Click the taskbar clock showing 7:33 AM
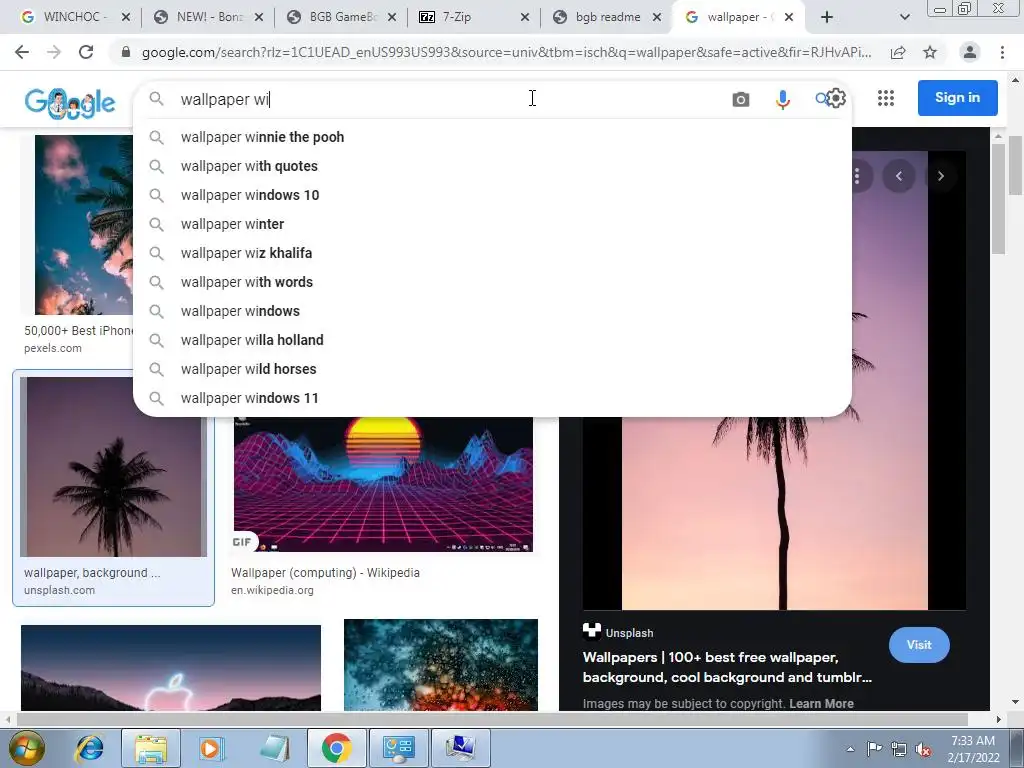 pos(973,749)
